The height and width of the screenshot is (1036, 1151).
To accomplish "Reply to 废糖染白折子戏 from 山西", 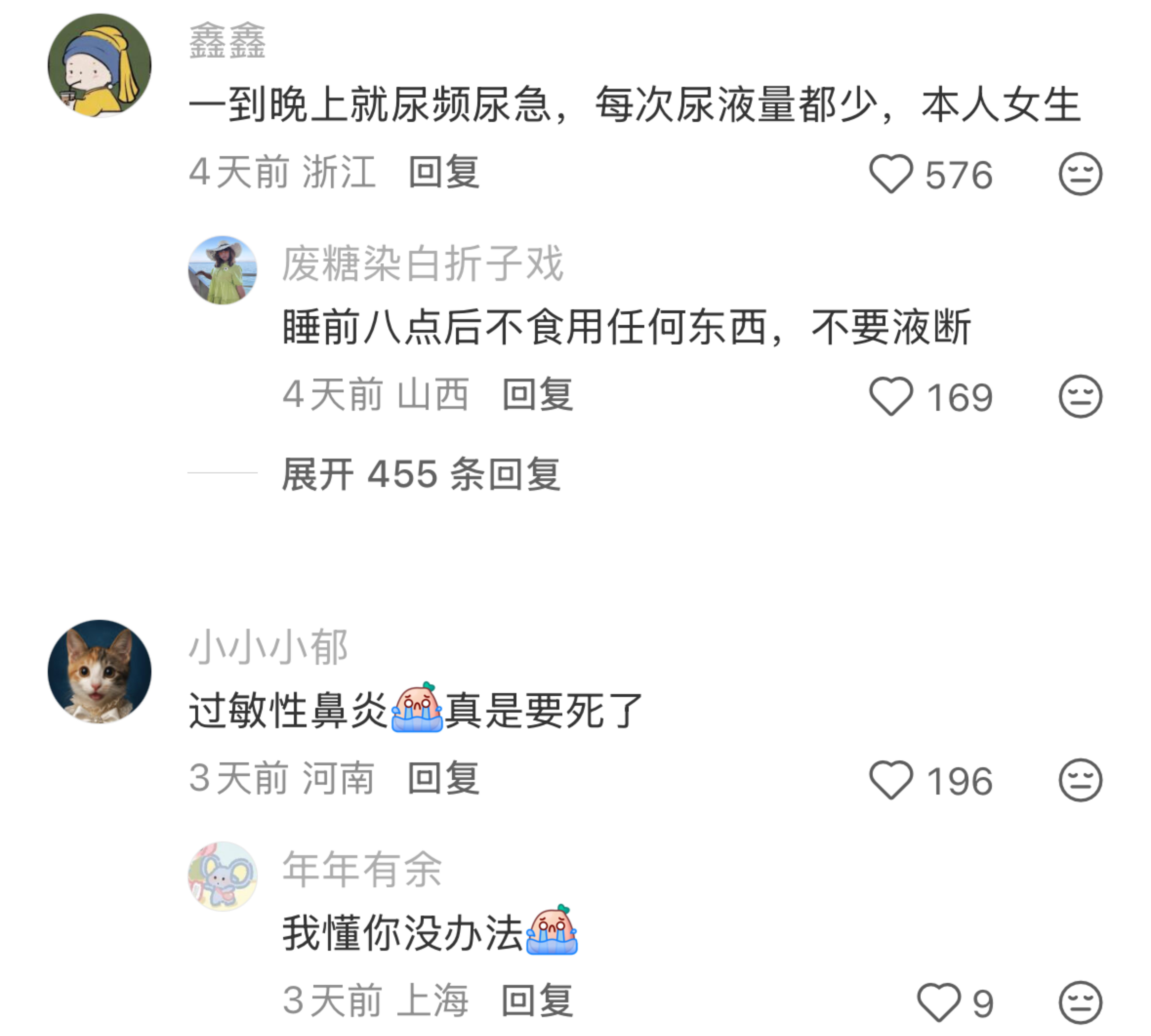I will 537,395.
